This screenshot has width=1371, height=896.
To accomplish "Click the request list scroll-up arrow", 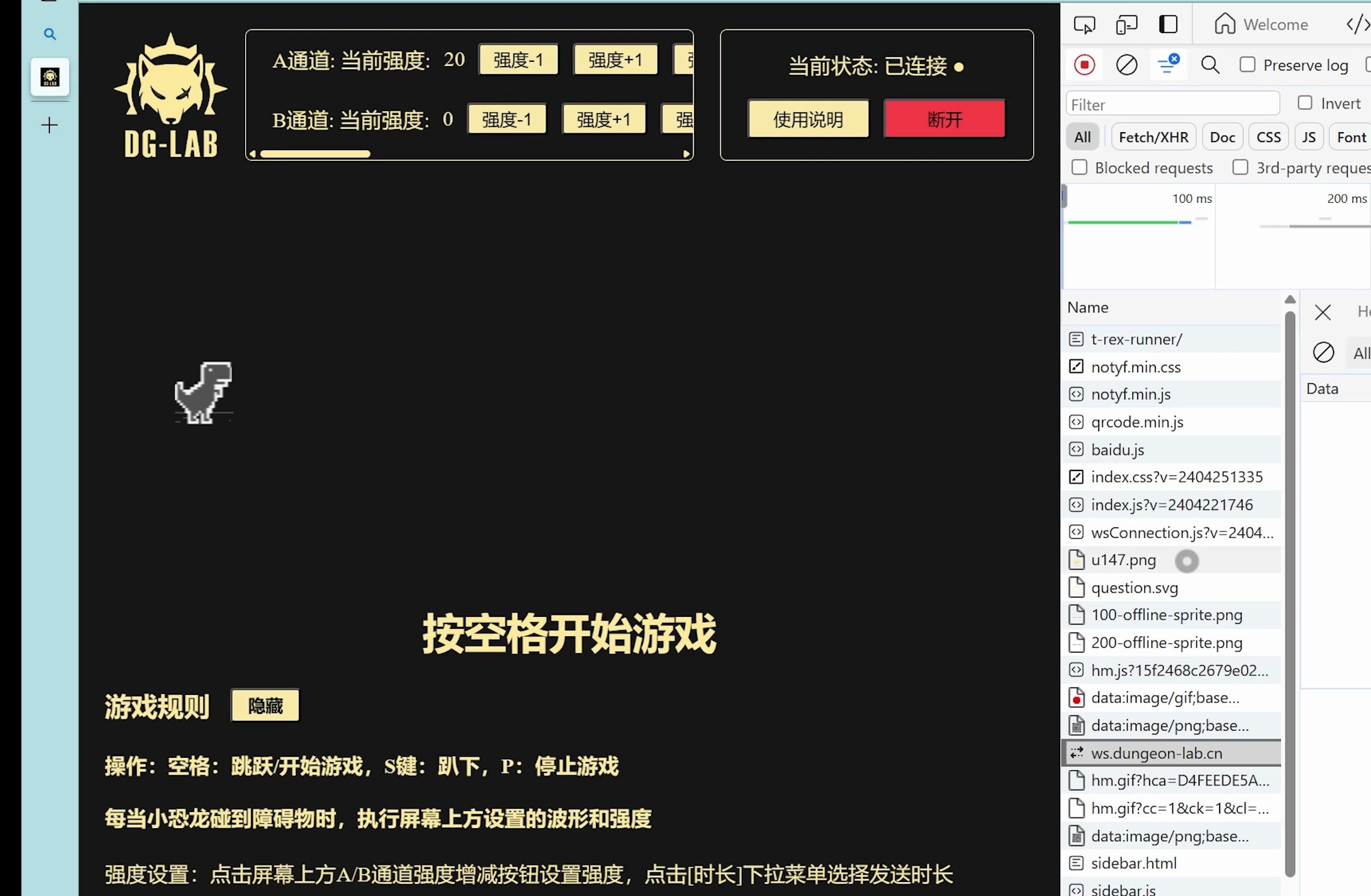I will (x=1290, y=299).
